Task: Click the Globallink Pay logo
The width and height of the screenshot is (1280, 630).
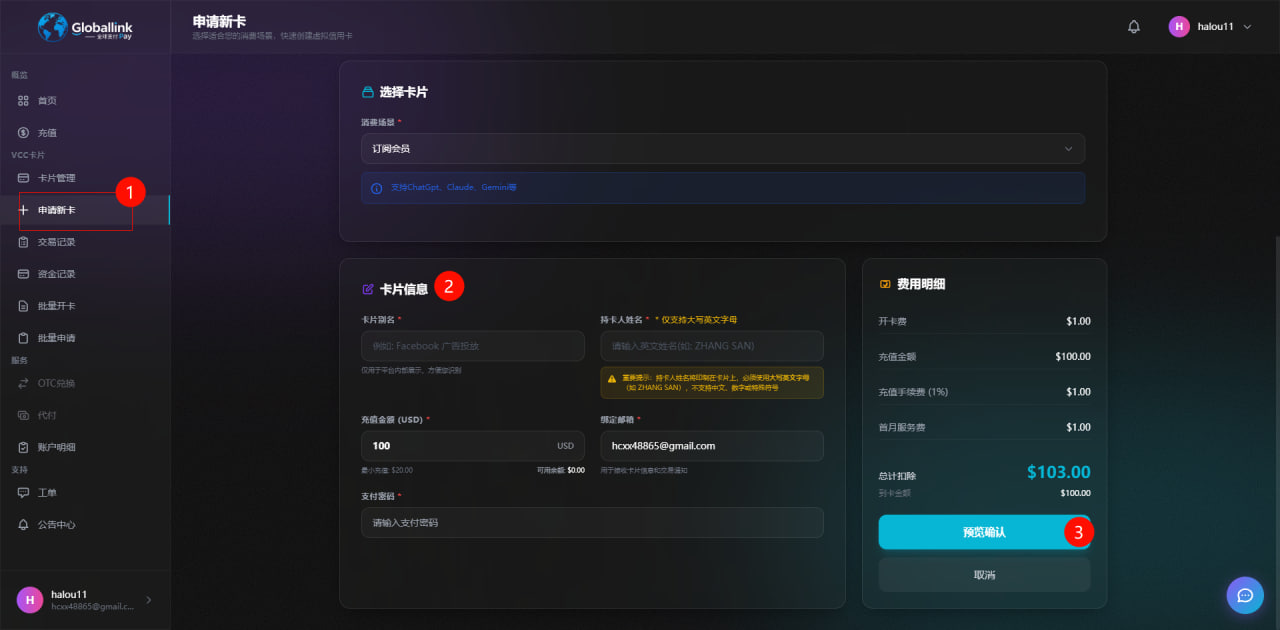Action: (x=85, y=27)
